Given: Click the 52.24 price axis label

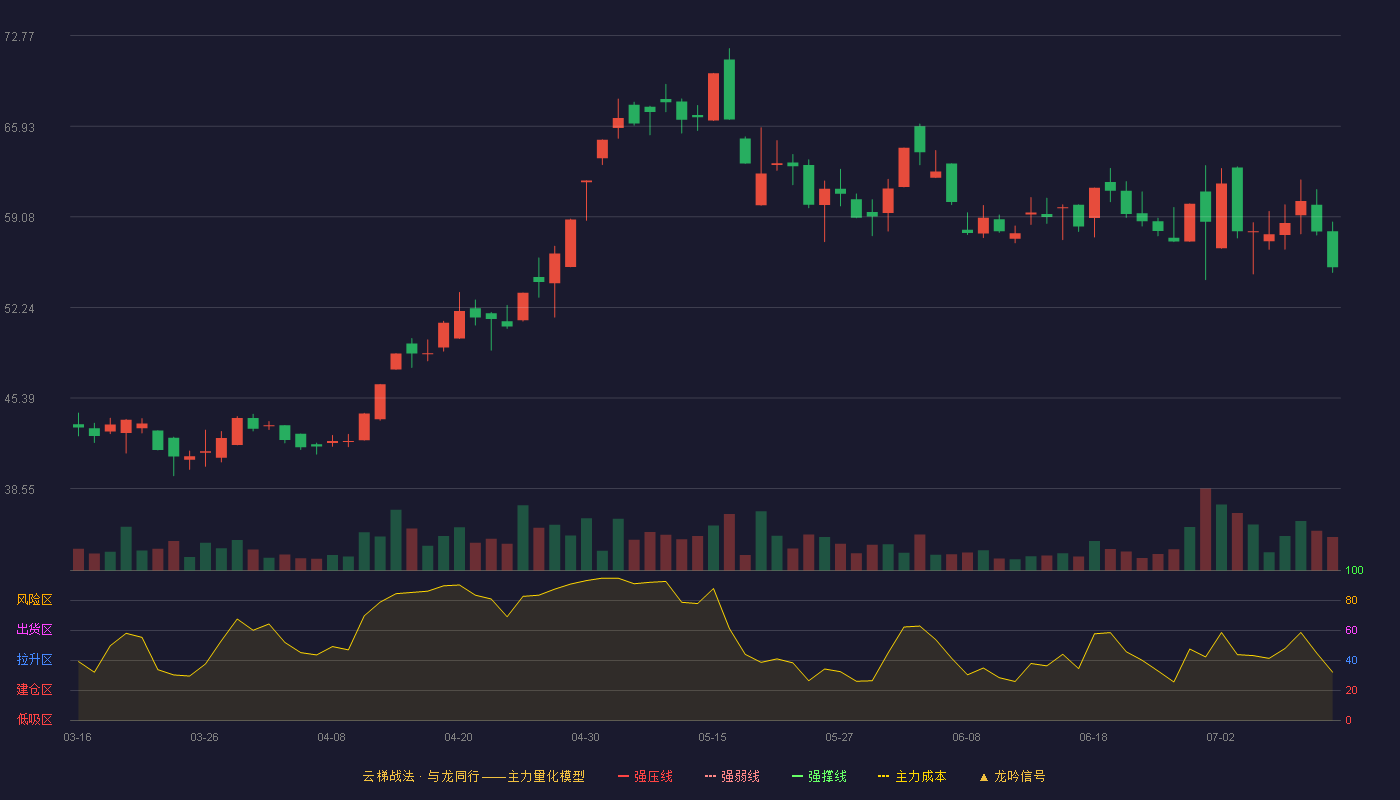Looking at the screenshot, I should 19,308.
